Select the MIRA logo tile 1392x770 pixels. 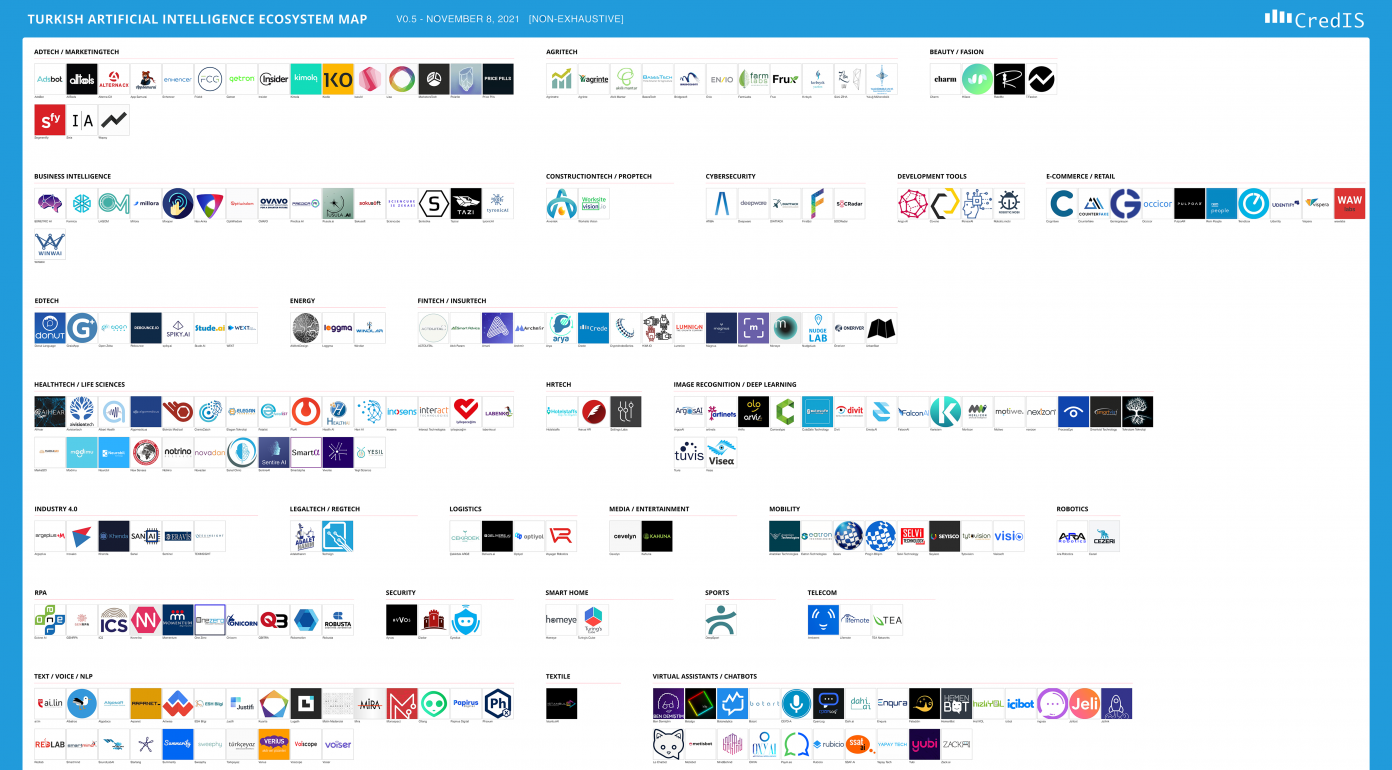click(370, 703)
